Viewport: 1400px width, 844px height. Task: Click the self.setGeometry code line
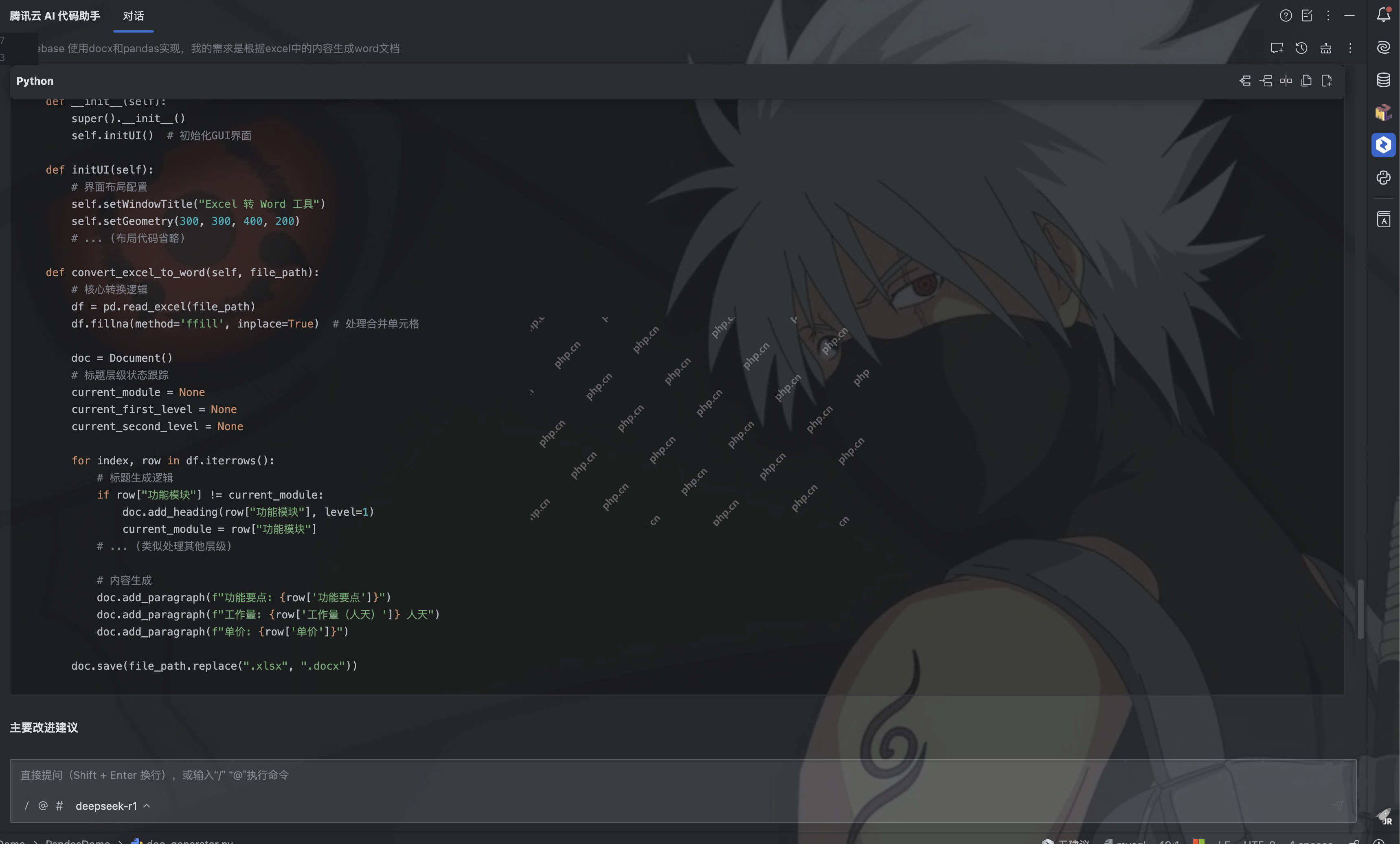click(185, 220)
